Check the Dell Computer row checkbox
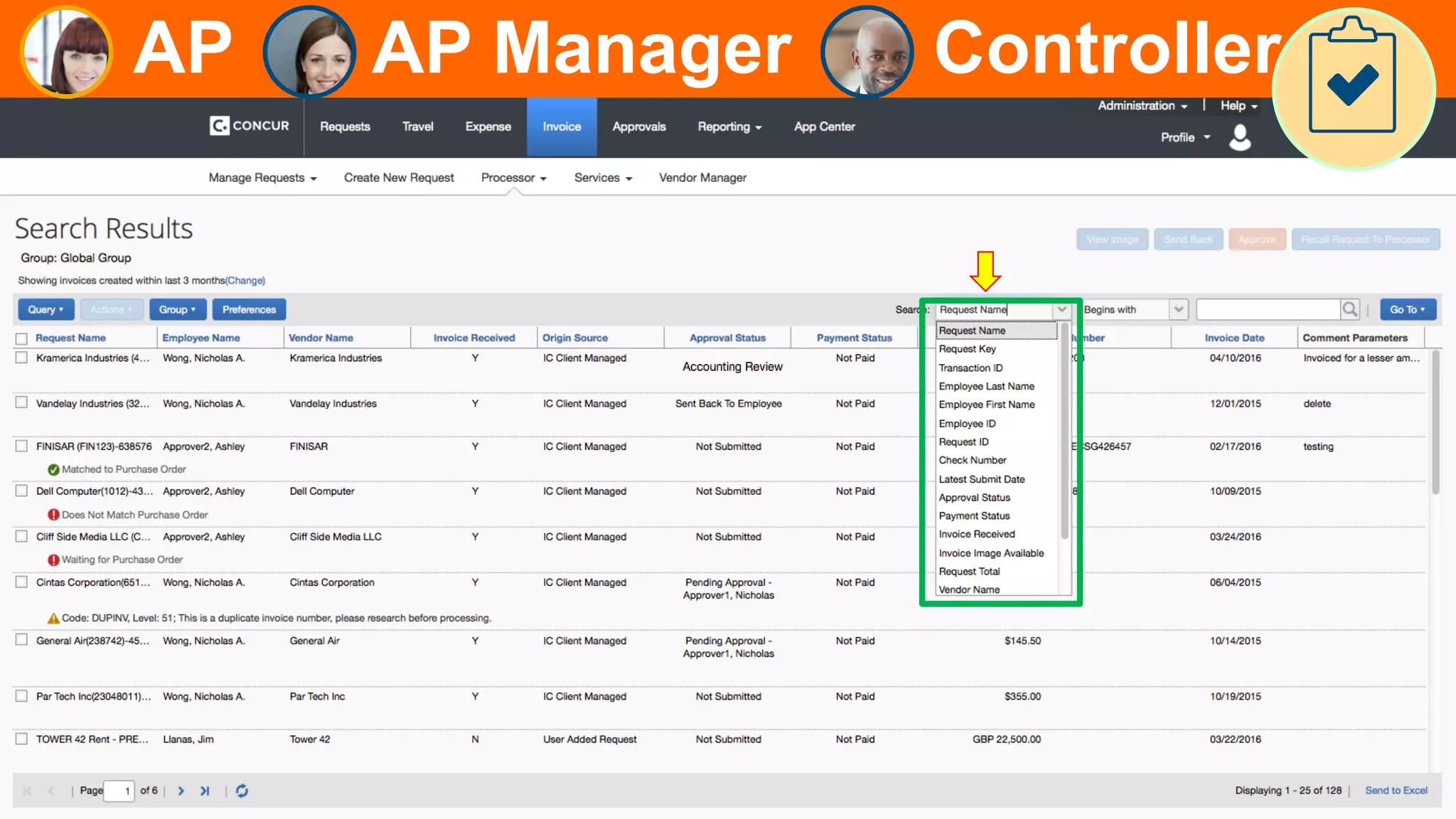1456x819 pixels. pyautogui.click(x=21, y=491)
